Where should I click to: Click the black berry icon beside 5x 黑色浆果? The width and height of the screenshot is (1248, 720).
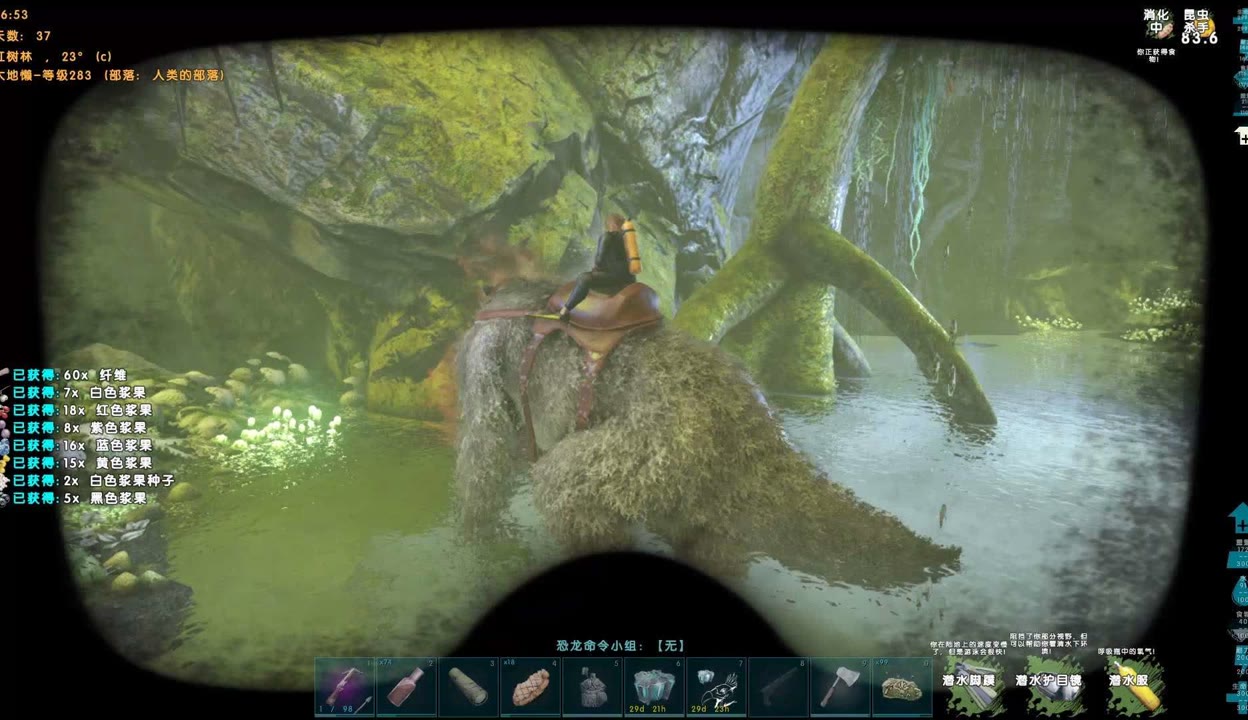click(x=5, y=498)
